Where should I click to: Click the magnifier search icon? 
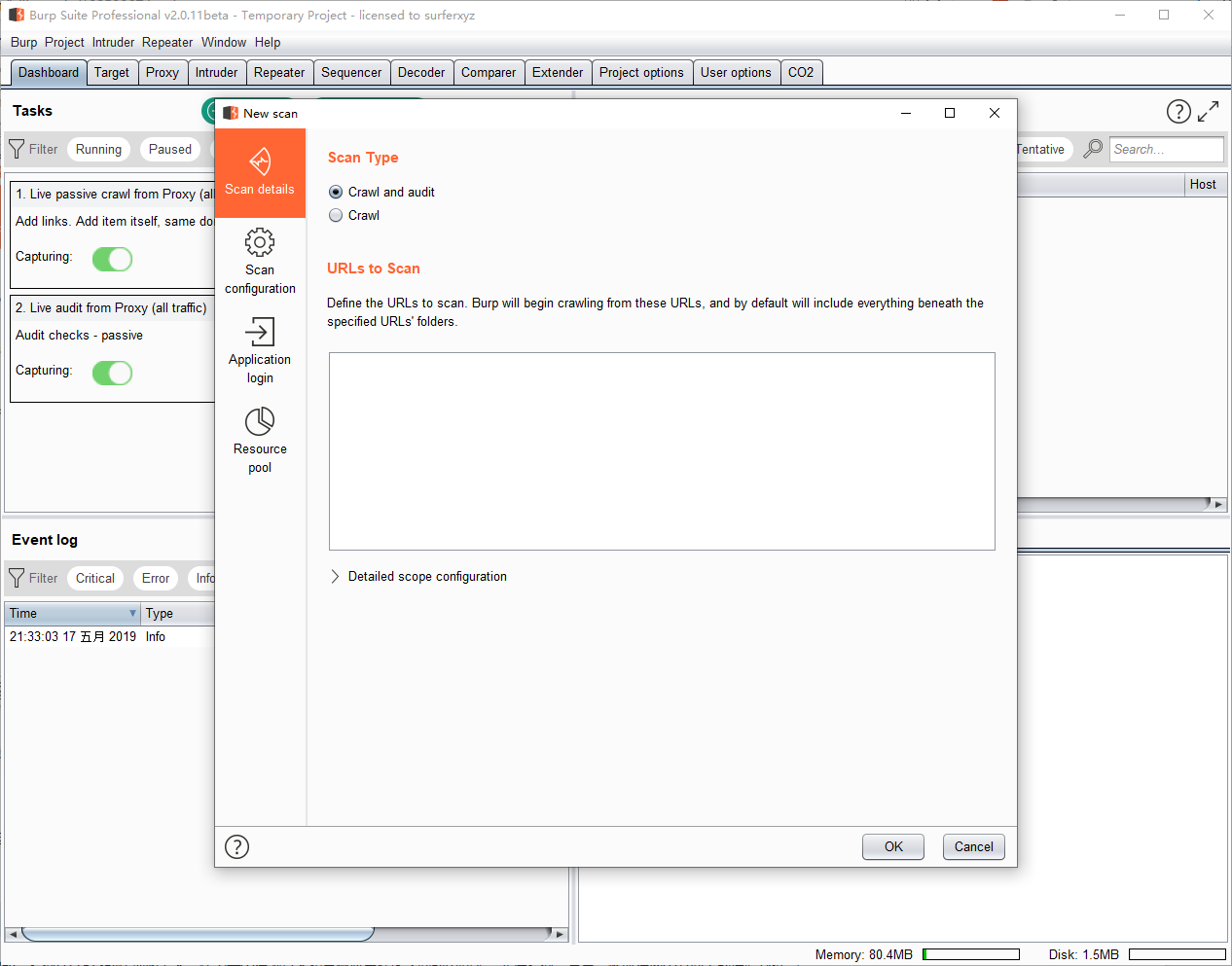tap(1093, 149)
